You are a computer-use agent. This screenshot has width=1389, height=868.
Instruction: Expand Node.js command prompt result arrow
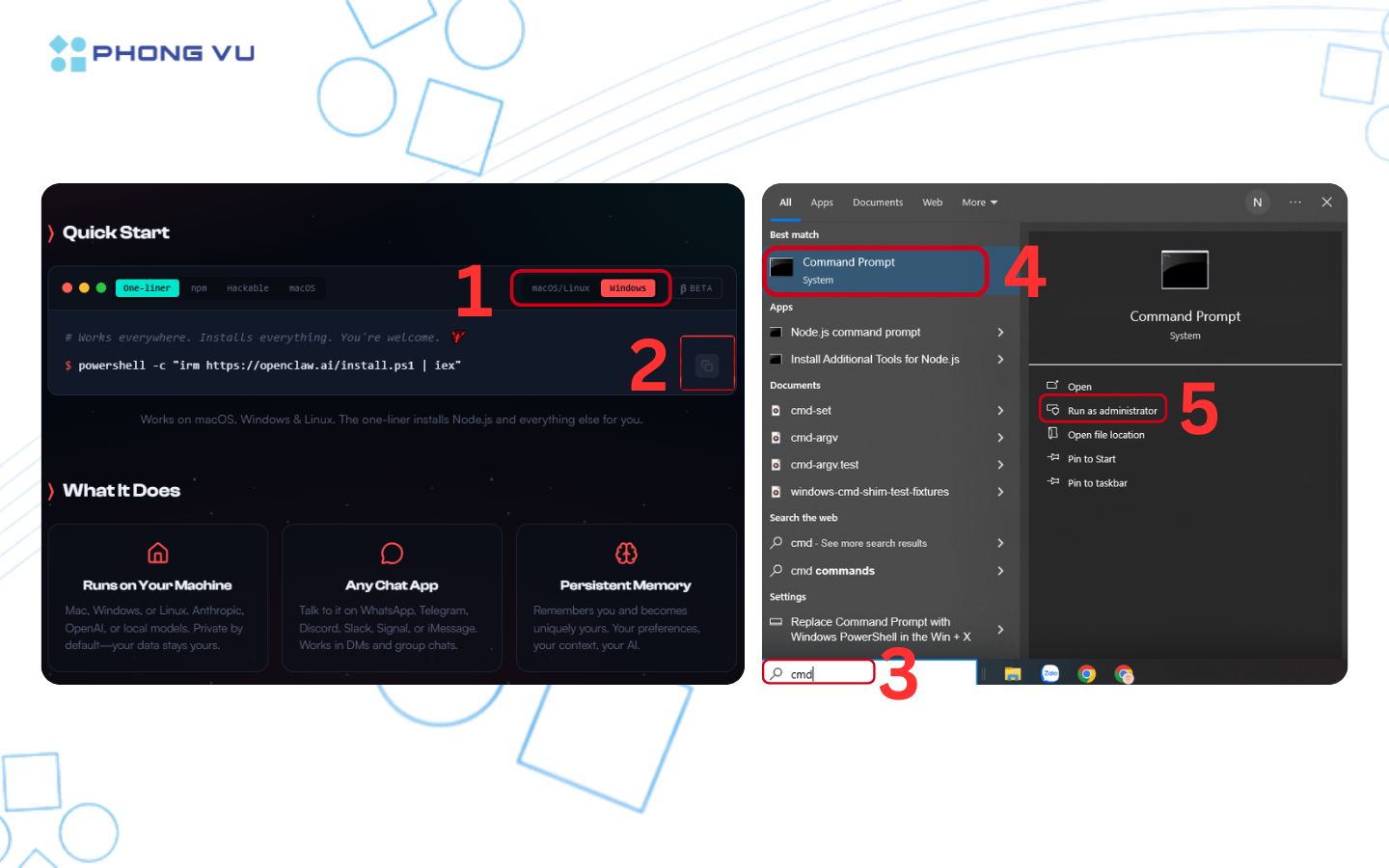tap(1000, 332)
